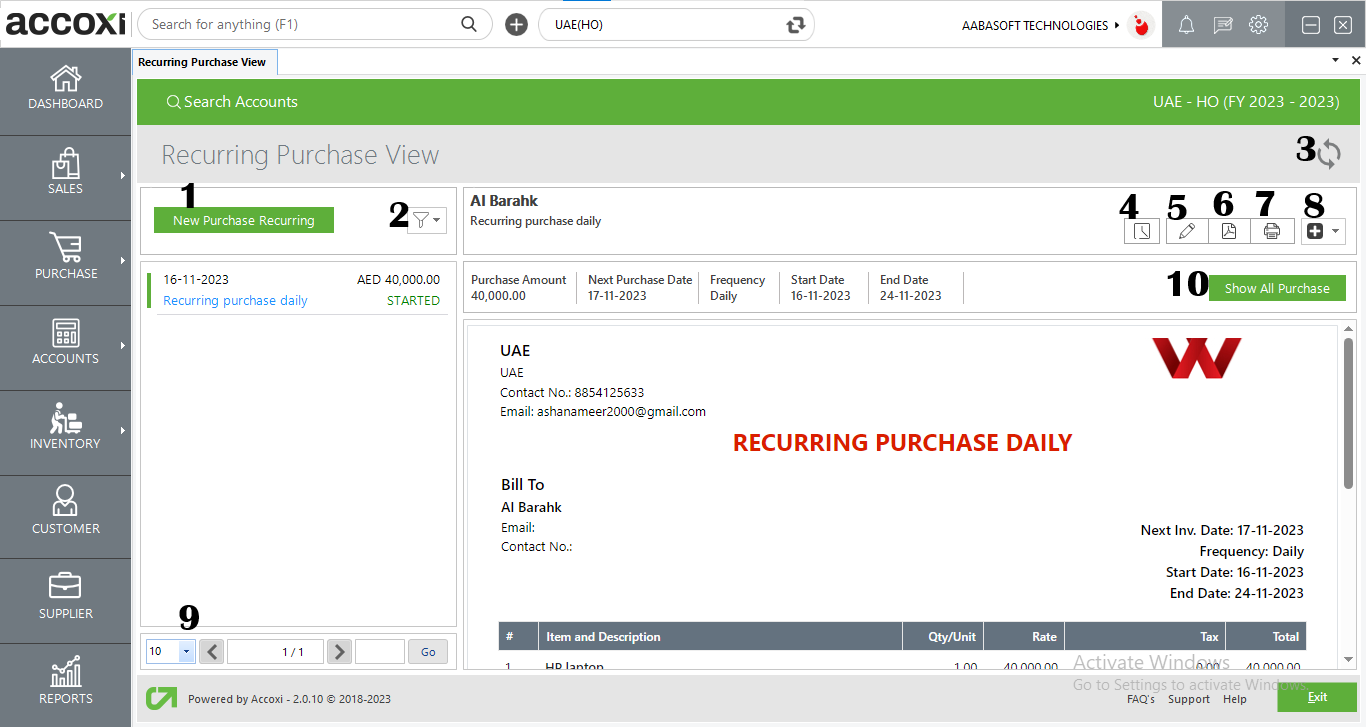1366x727 pixels.
Task: Select the Recurring purchase daily list entry
Action: 234,300
